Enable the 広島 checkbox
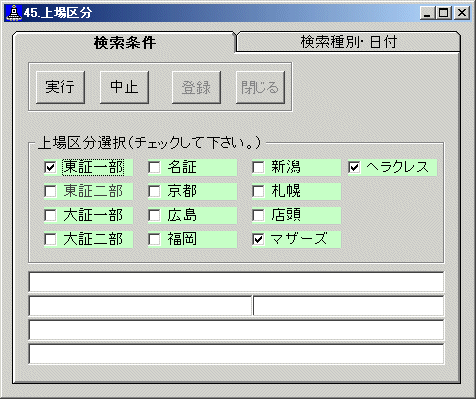Screen dimensions: 476x399 coord(154,215)
